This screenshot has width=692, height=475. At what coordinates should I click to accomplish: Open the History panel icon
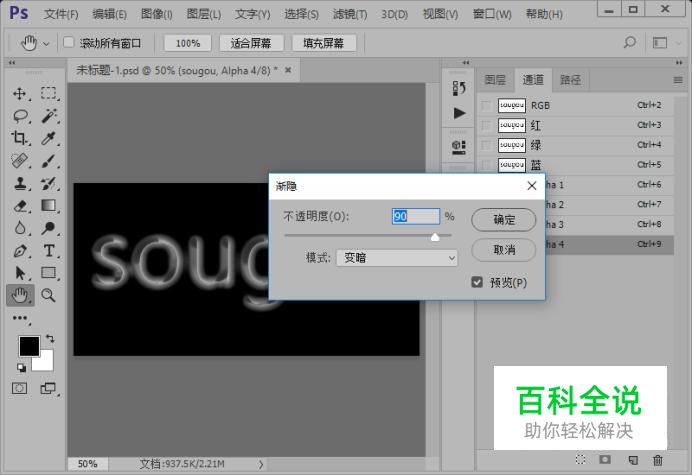tap(459, 88)
